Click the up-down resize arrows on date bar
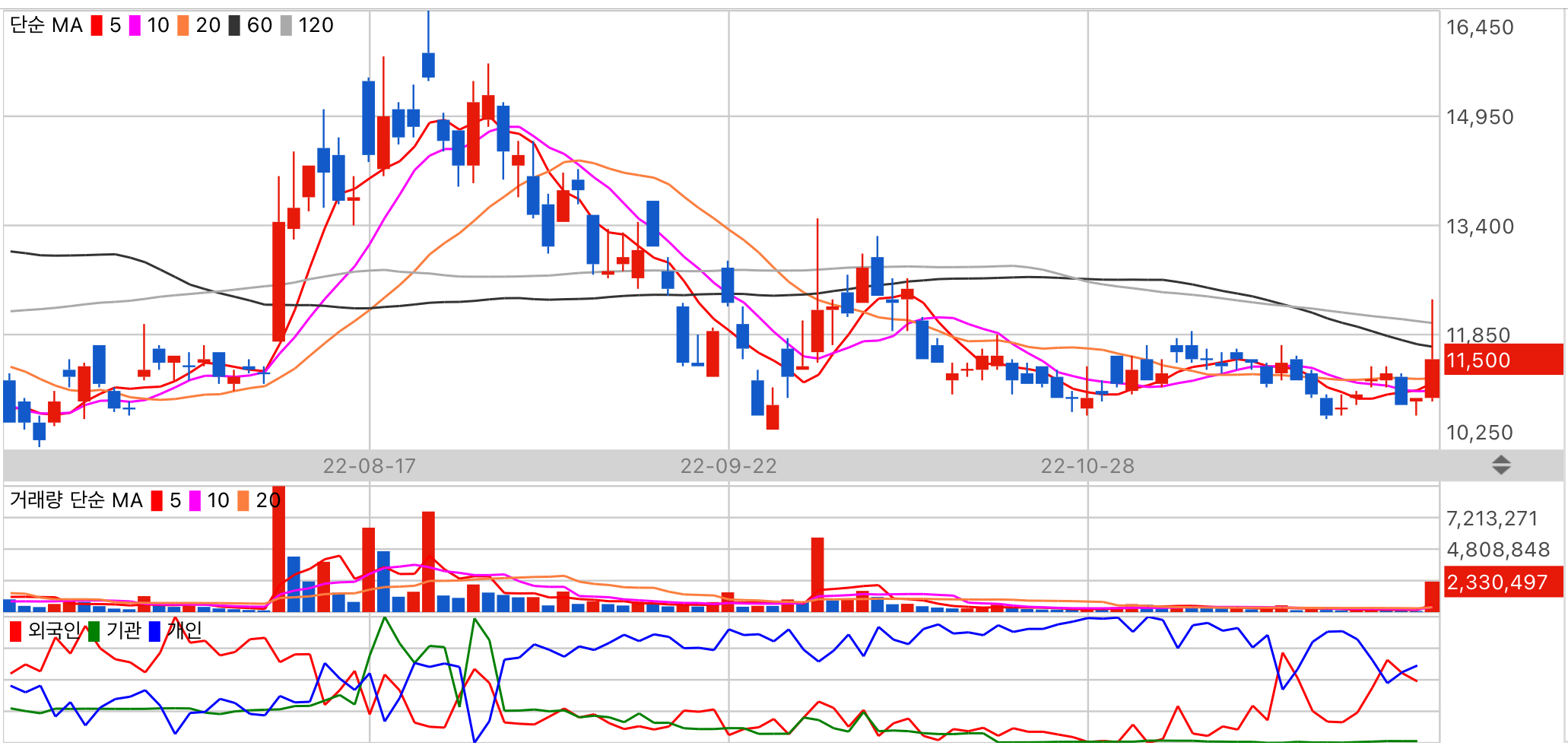The width and height of the screenshot is (1568, 752). tap(1501, 465)
